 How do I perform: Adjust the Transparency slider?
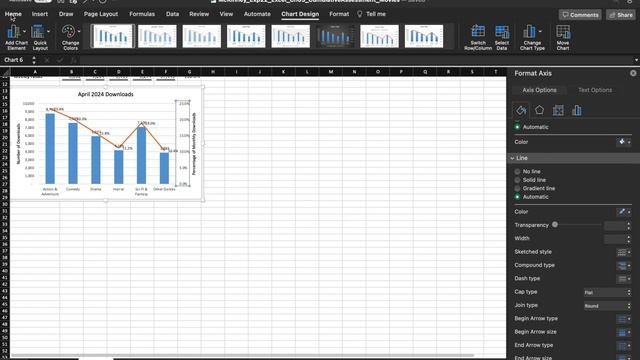[x=555, y=224]
